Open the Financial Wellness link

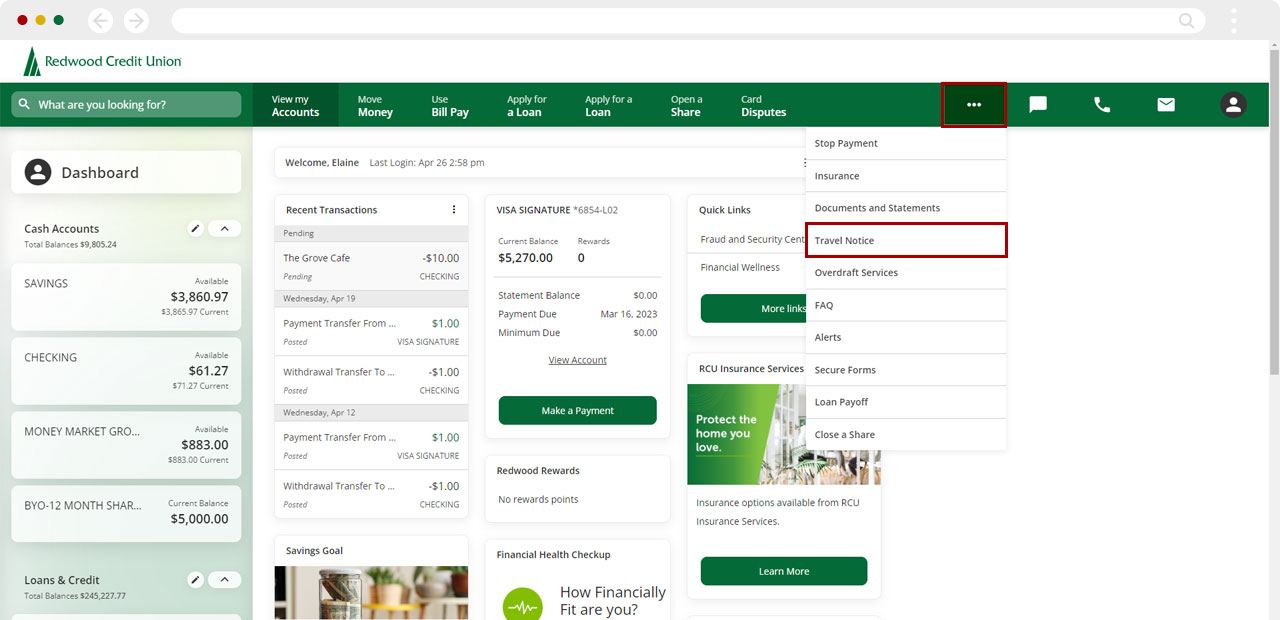click(740, 268)
